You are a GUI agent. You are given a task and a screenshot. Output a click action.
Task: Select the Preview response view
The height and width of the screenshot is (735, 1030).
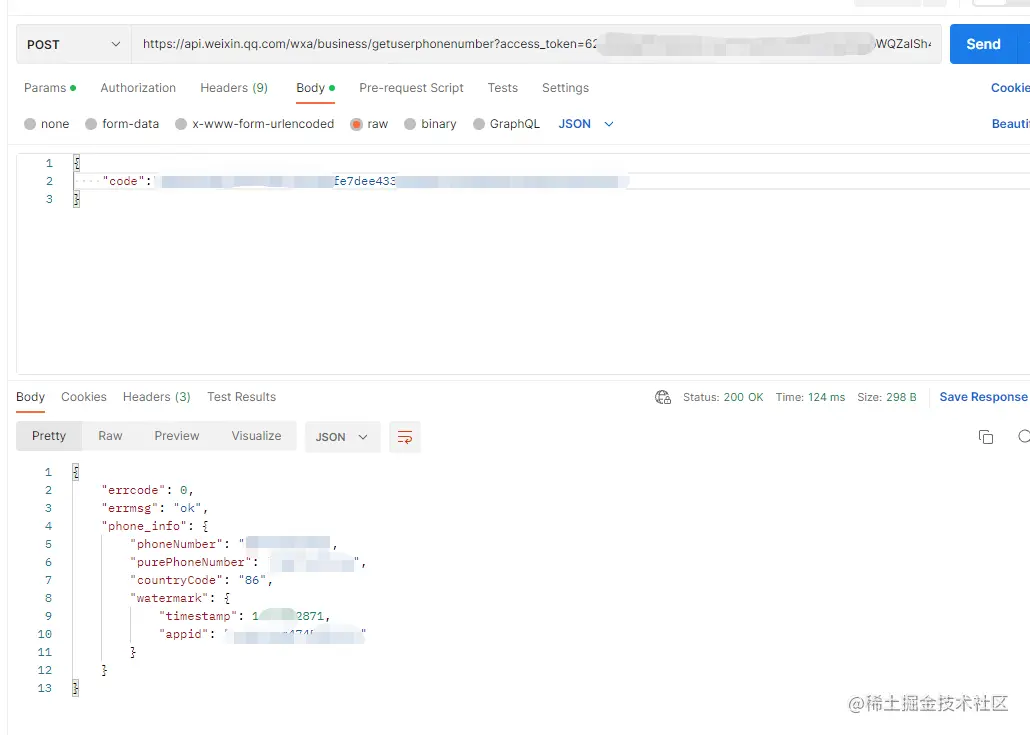[177, 436]
